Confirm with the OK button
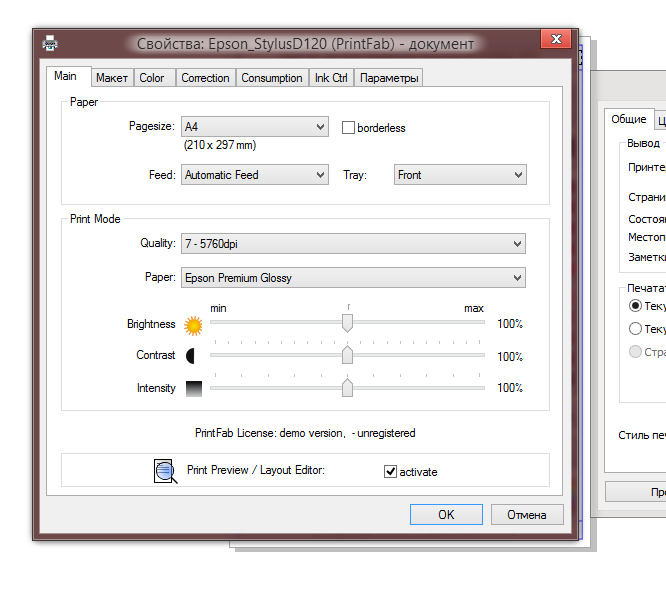 click(x=446, y=515)
